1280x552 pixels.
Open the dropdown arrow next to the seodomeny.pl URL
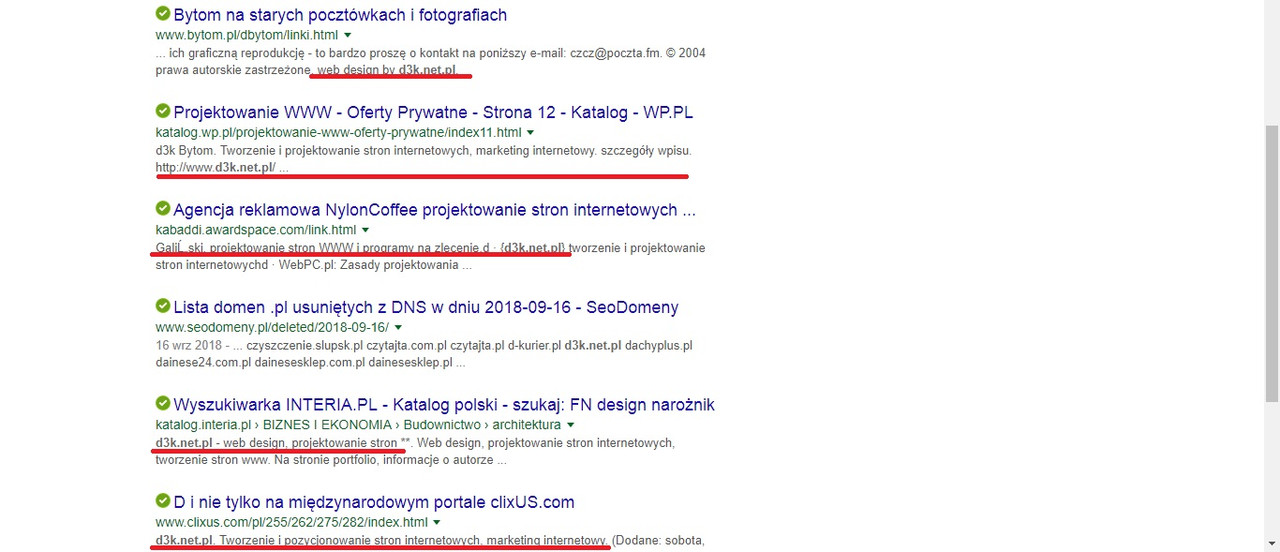[x=398, y=328]
